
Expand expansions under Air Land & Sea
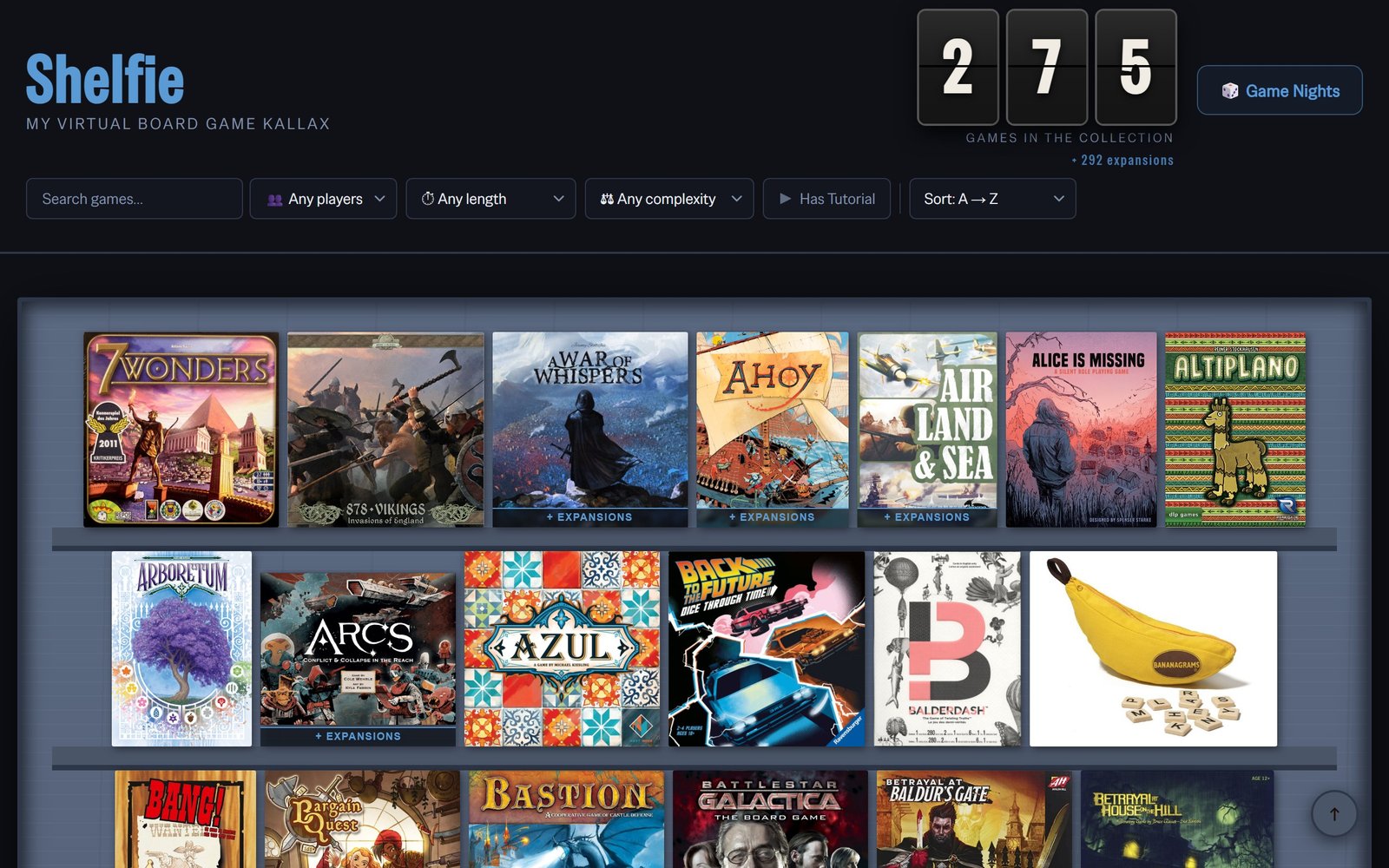(927, 517)
